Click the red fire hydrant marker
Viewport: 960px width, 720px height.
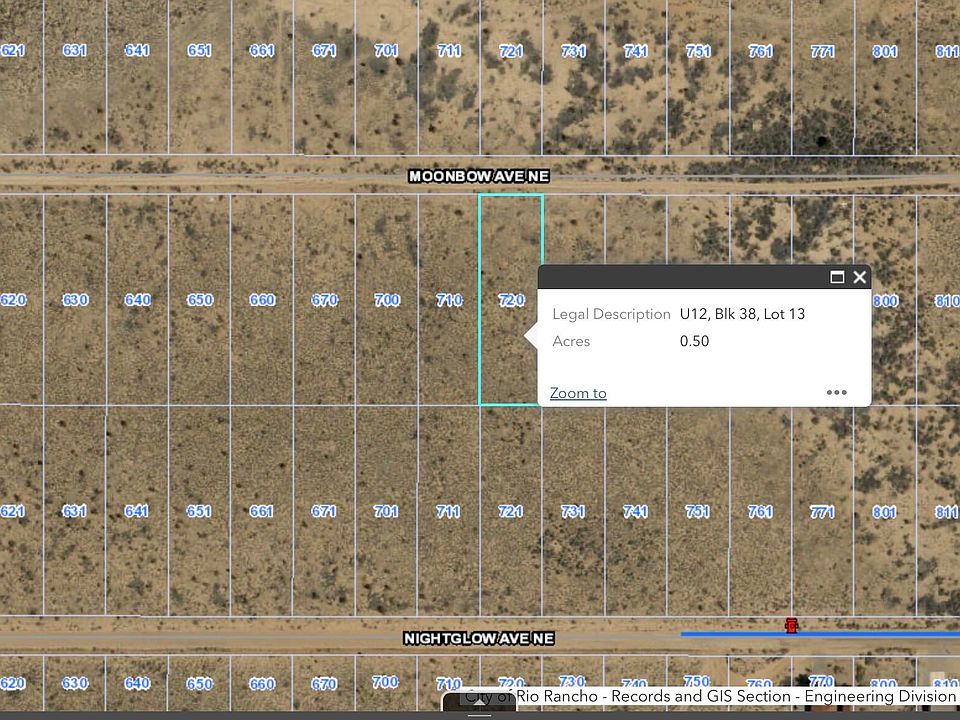(x=792, y=625)
